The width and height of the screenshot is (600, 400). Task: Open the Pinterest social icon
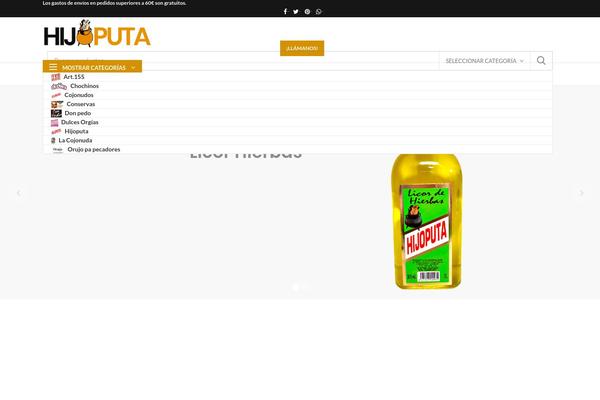point(307,11)
